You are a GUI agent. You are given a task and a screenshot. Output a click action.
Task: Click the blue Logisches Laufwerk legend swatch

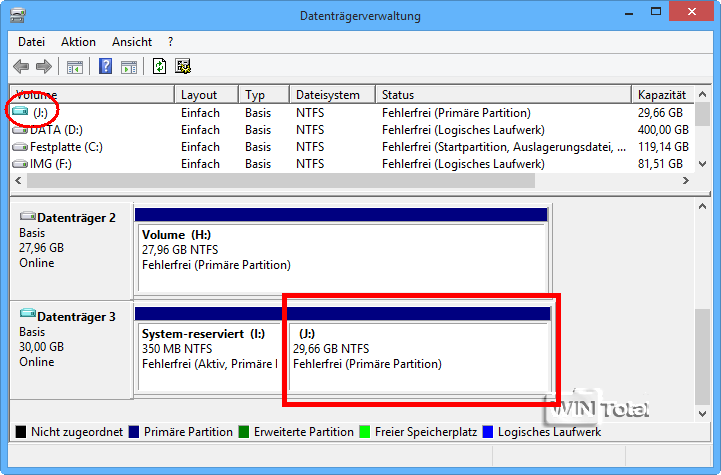point(488,432)
